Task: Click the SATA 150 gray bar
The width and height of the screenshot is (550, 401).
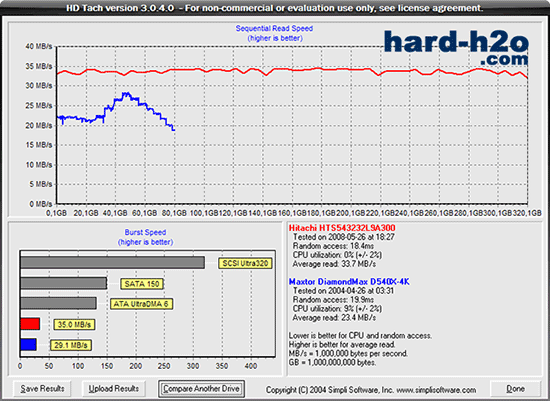Action: [63, 283]
